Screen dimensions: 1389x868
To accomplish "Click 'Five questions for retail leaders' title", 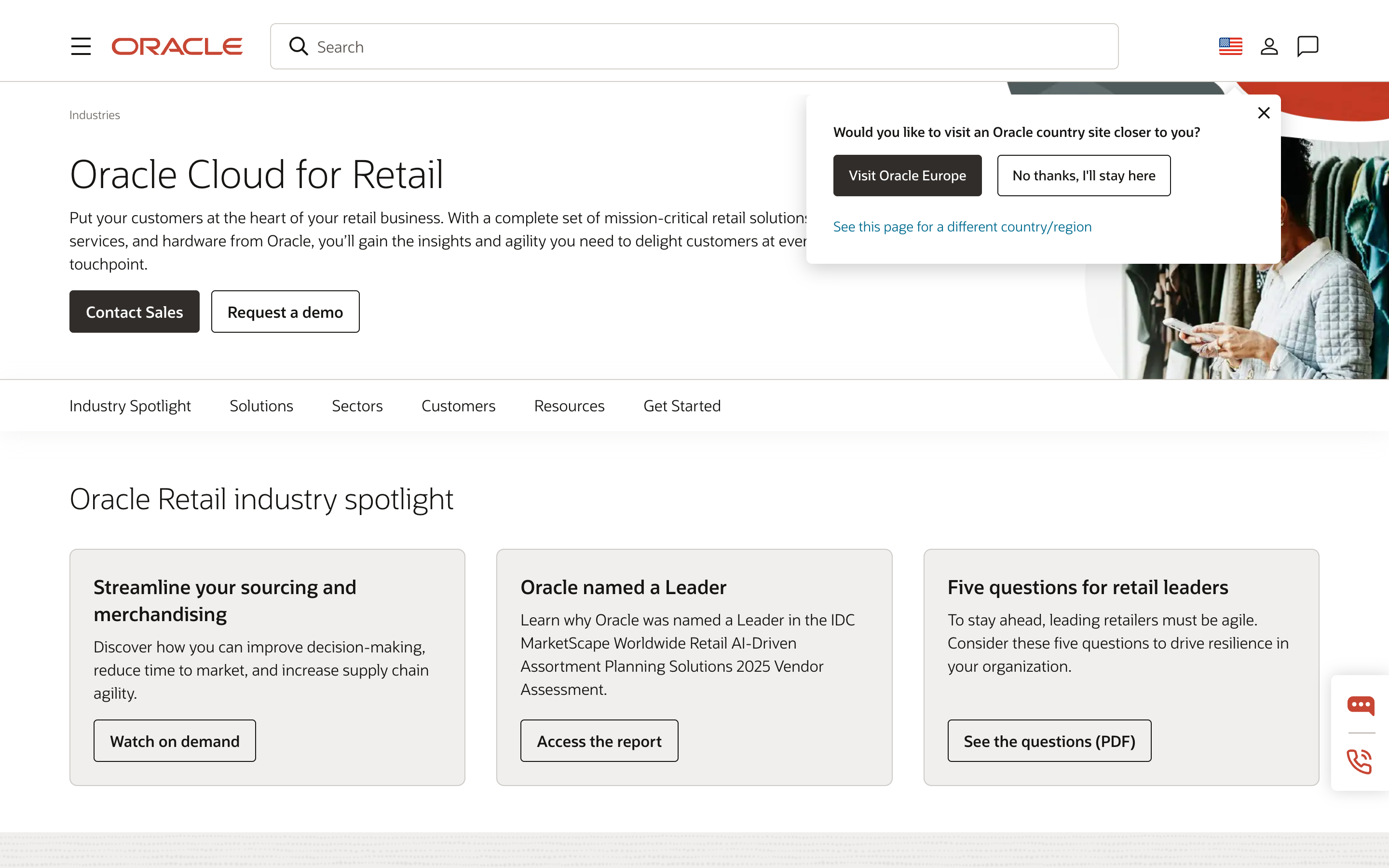I will point(1088,587).
